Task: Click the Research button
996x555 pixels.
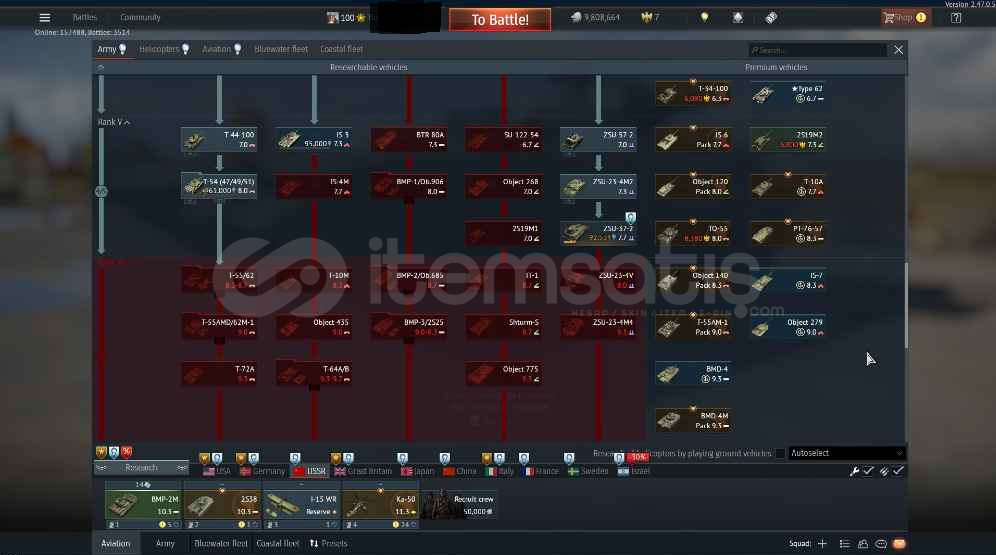Action: click(141, 468)
